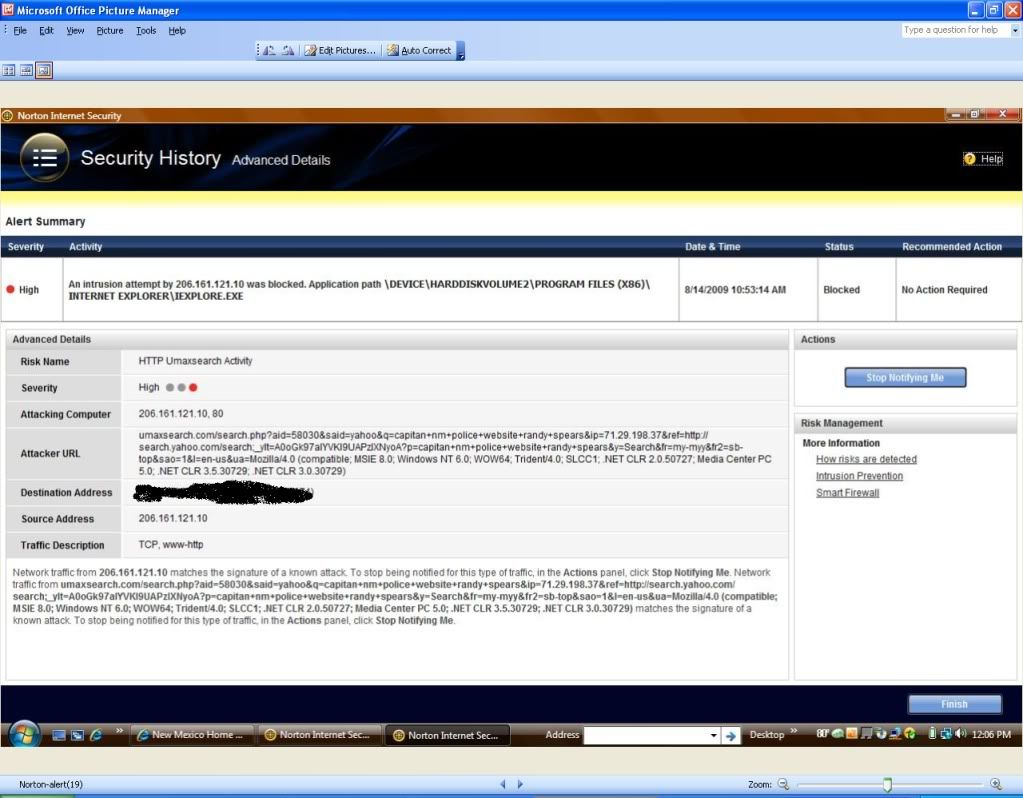Click the battery tray icon

[x=933, y=733]
